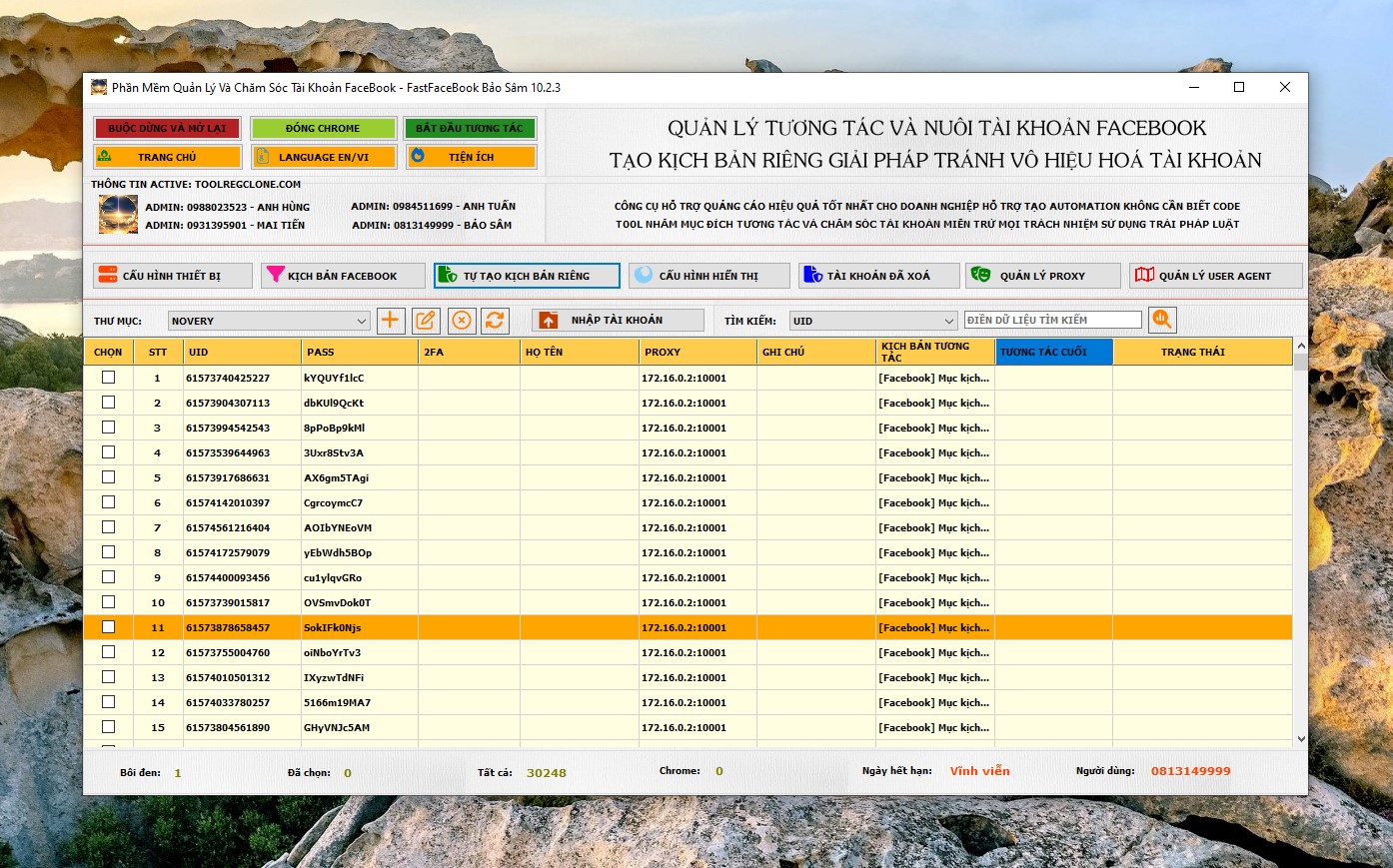Click the Ghi Chú column header

[x=816, y=352]
